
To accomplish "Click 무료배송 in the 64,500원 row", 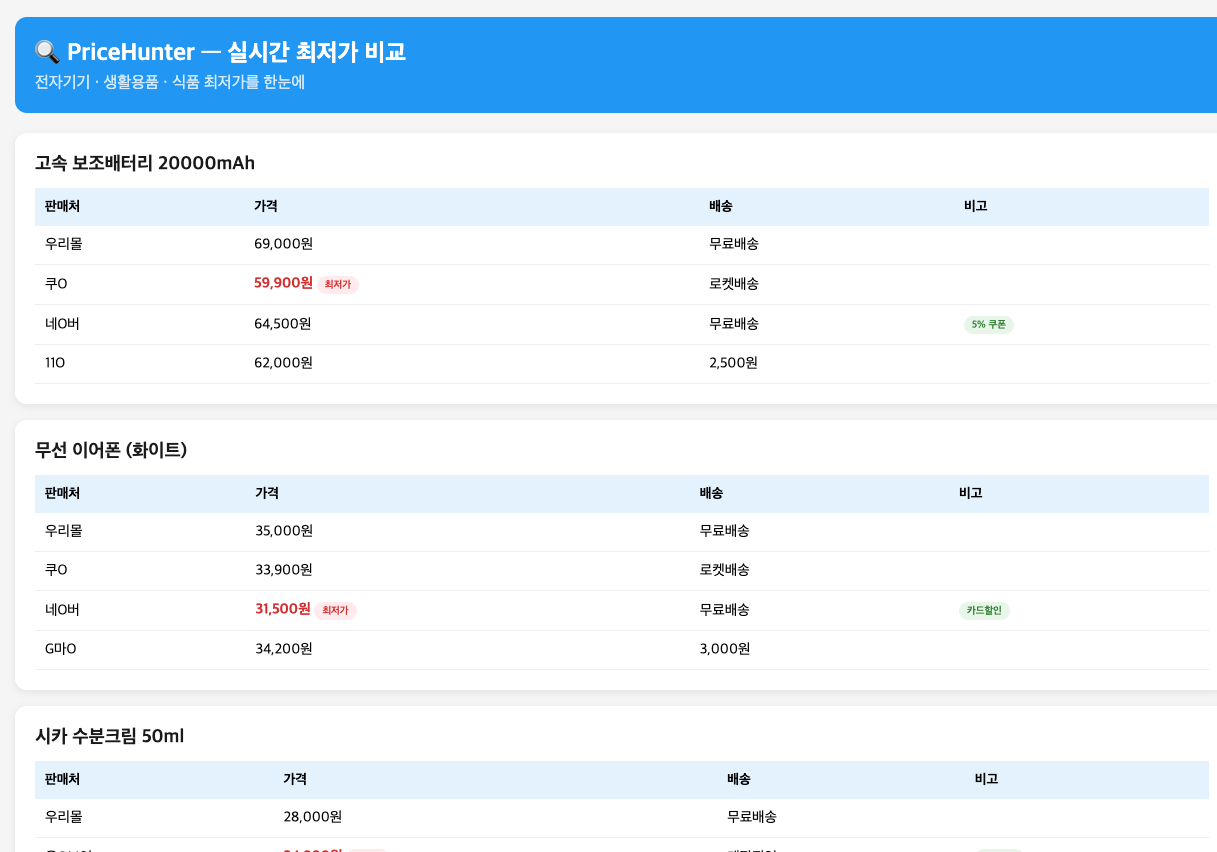I will pos(734,324).
